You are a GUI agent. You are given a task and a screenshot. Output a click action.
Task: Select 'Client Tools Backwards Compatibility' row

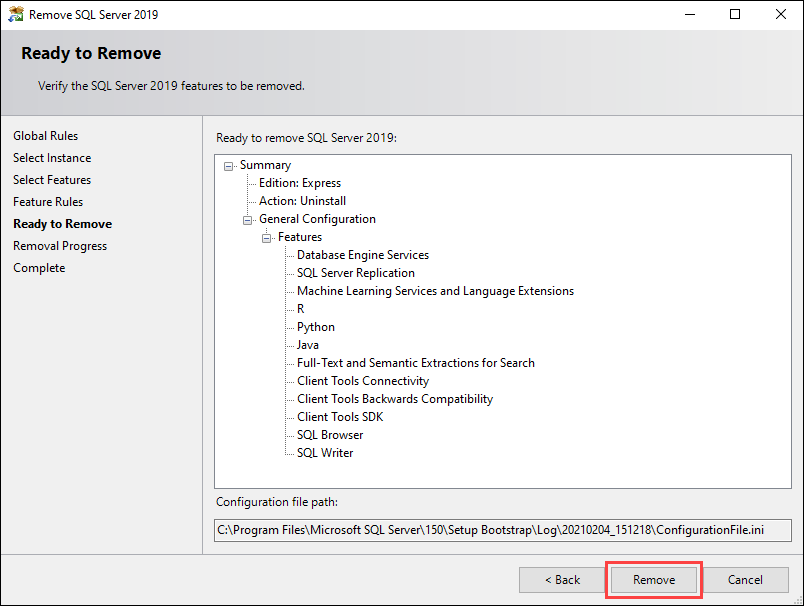click(395, 399)
